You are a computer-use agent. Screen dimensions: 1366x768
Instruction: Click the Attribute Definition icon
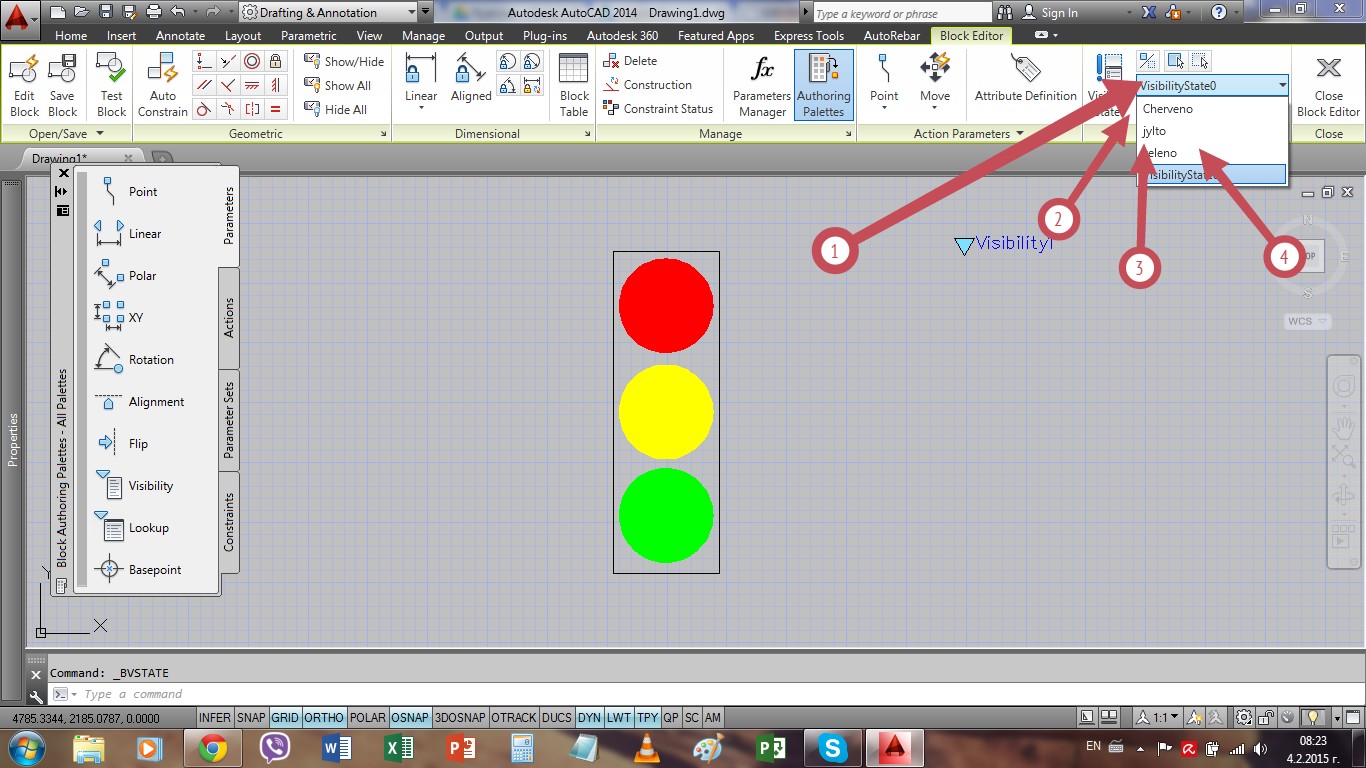click(x=1026, y=69)
